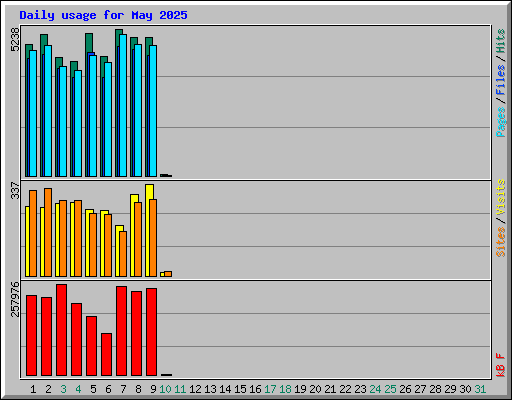Image resolution: width=512 pixels, height=400 pixels.
Task: Click day 1 on the x-axis
Action: (x=33, y=389)
